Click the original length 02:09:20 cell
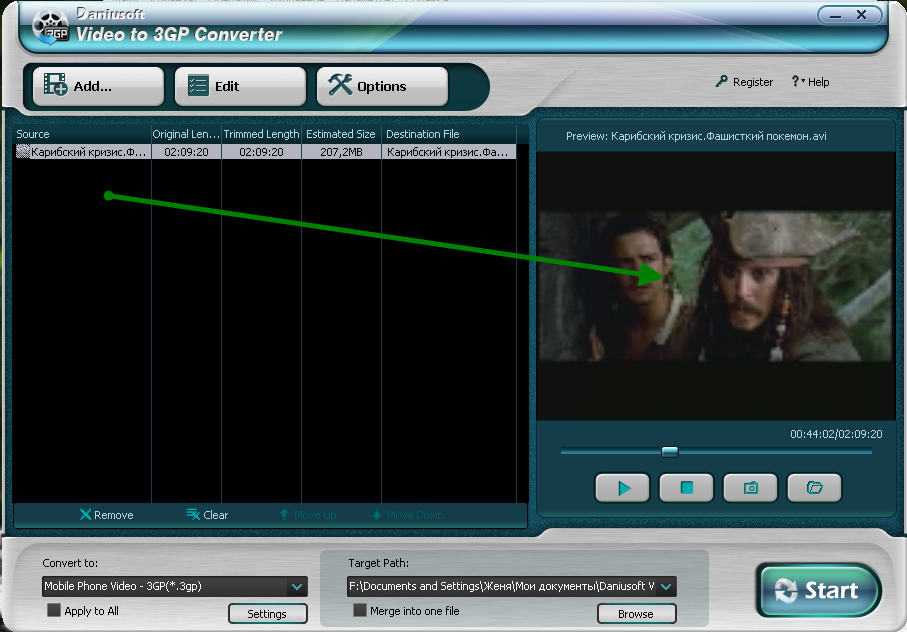 186,152
